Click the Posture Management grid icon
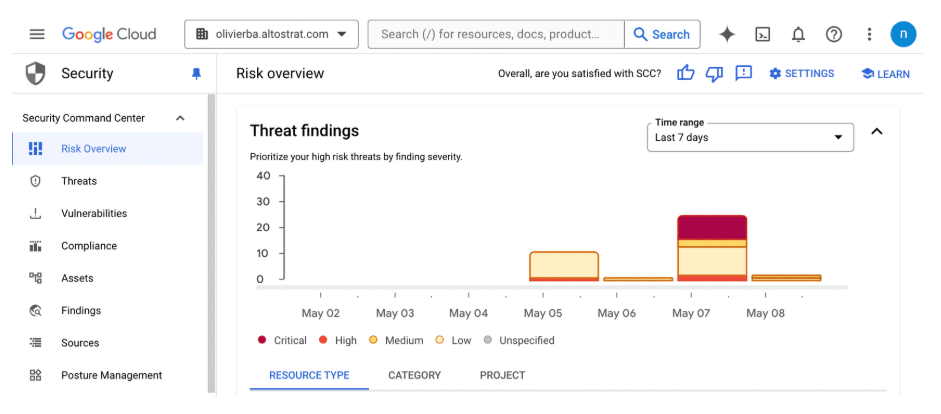The width and height of the screenshot is (941, 414). point(35,376)
